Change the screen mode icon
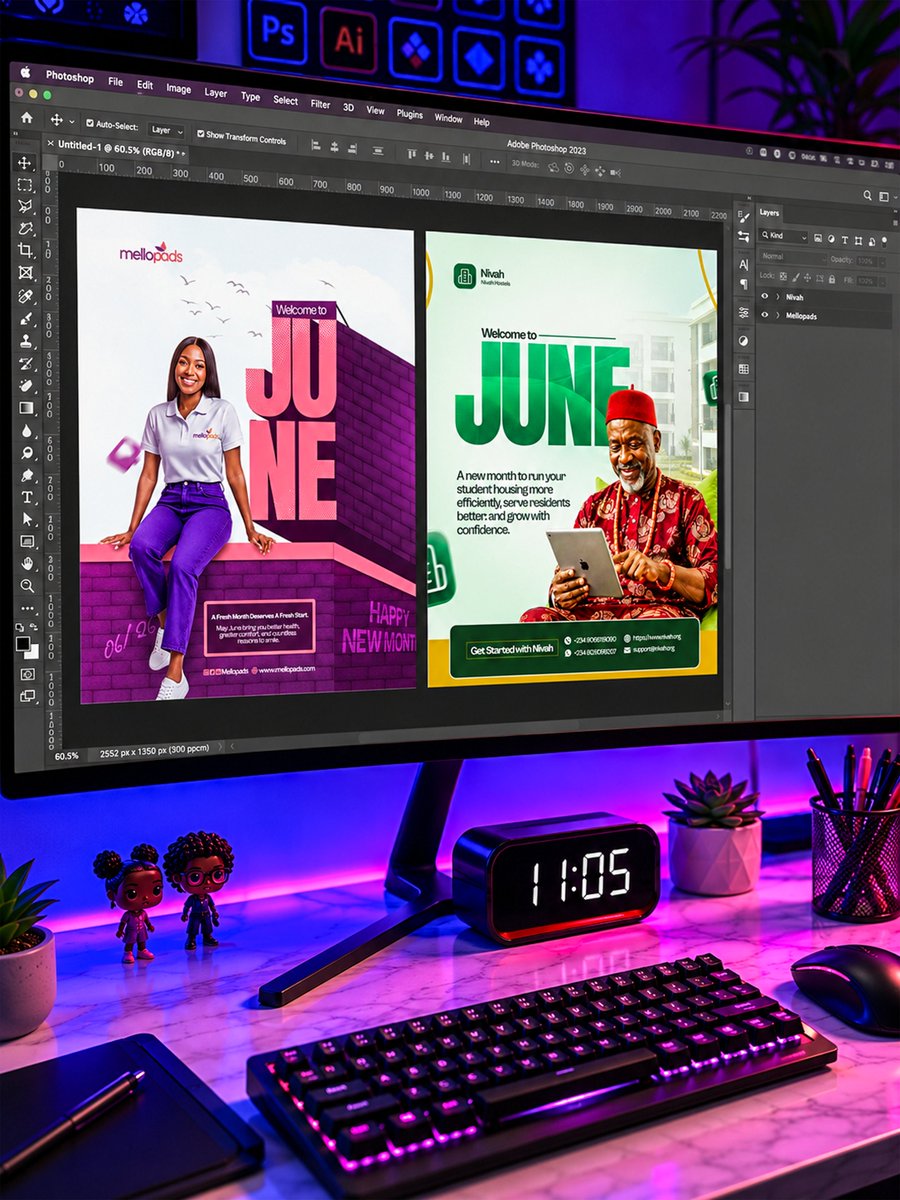The image size is (900, 1200). tap(27, 696)
